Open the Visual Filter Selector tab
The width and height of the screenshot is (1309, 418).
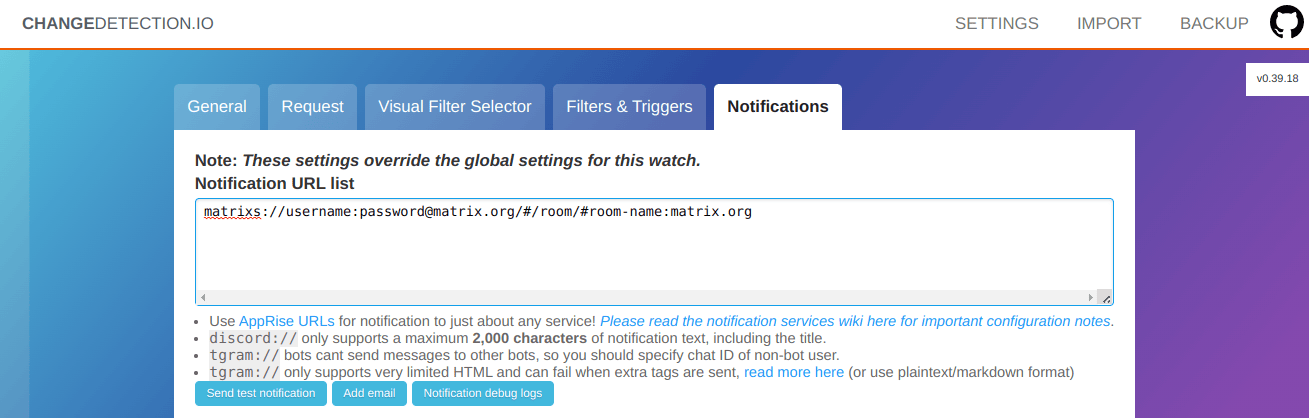click(x=455, y=107)
